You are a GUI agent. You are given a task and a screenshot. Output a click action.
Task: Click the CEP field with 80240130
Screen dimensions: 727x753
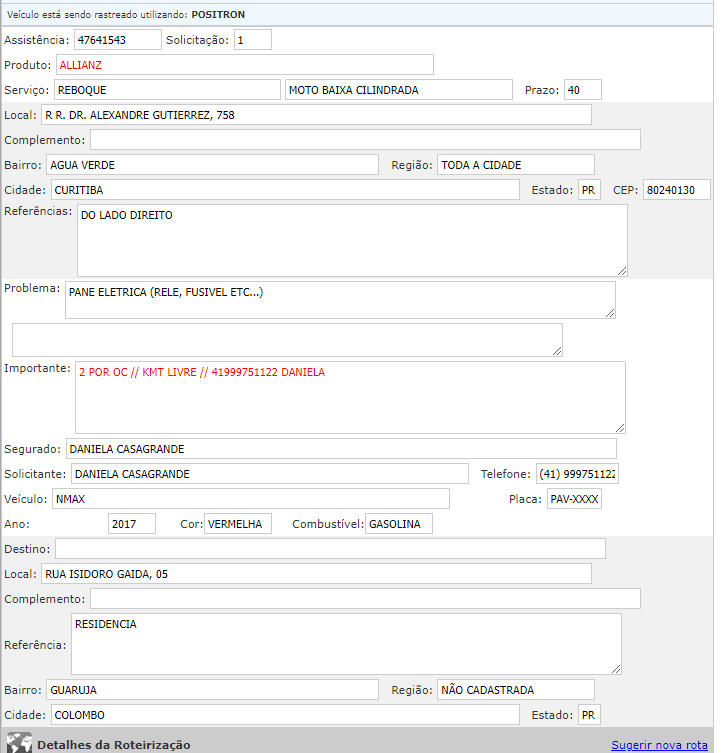676,190
